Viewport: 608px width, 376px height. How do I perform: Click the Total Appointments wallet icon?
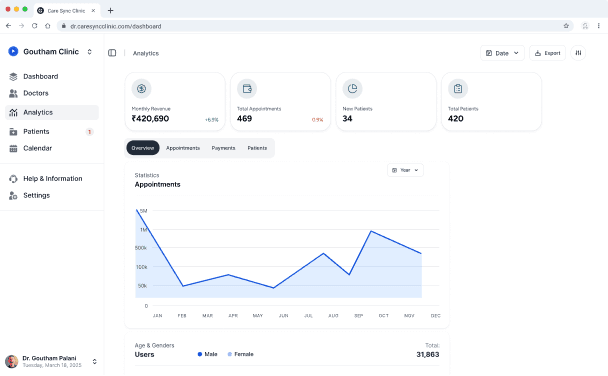247,89
